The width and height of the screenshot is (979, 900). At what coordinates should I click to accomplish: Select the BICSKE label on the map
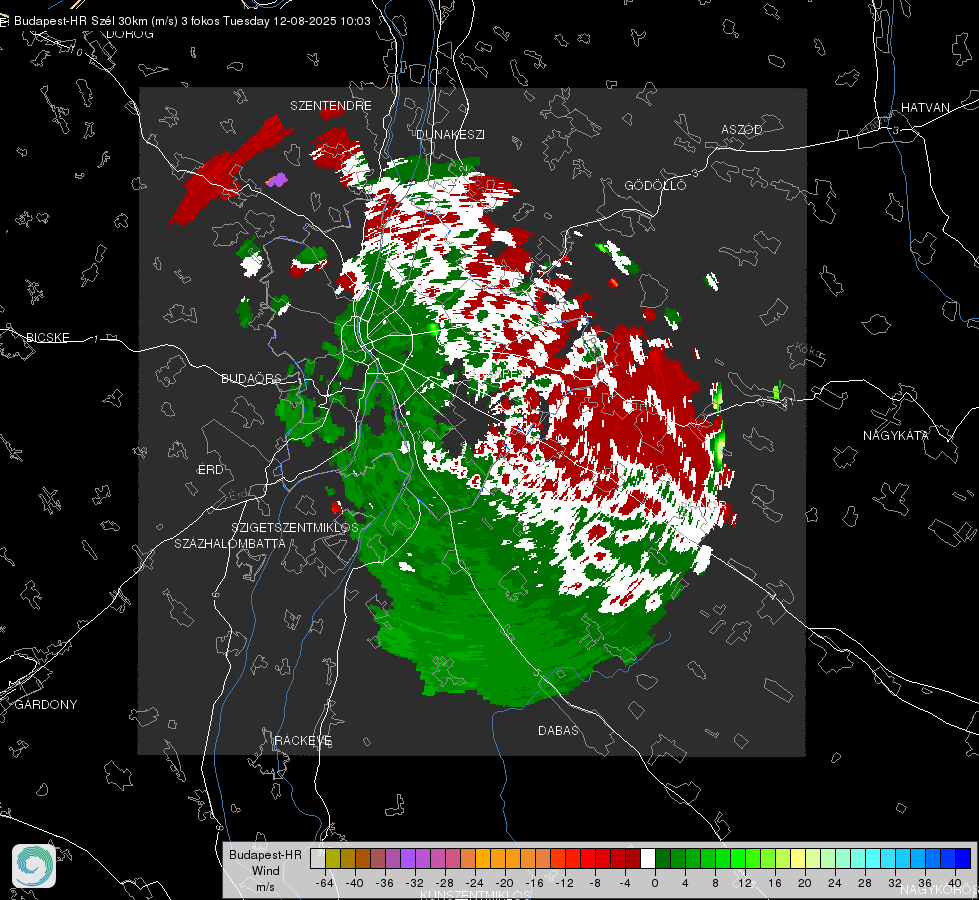(x=47, y=337)
